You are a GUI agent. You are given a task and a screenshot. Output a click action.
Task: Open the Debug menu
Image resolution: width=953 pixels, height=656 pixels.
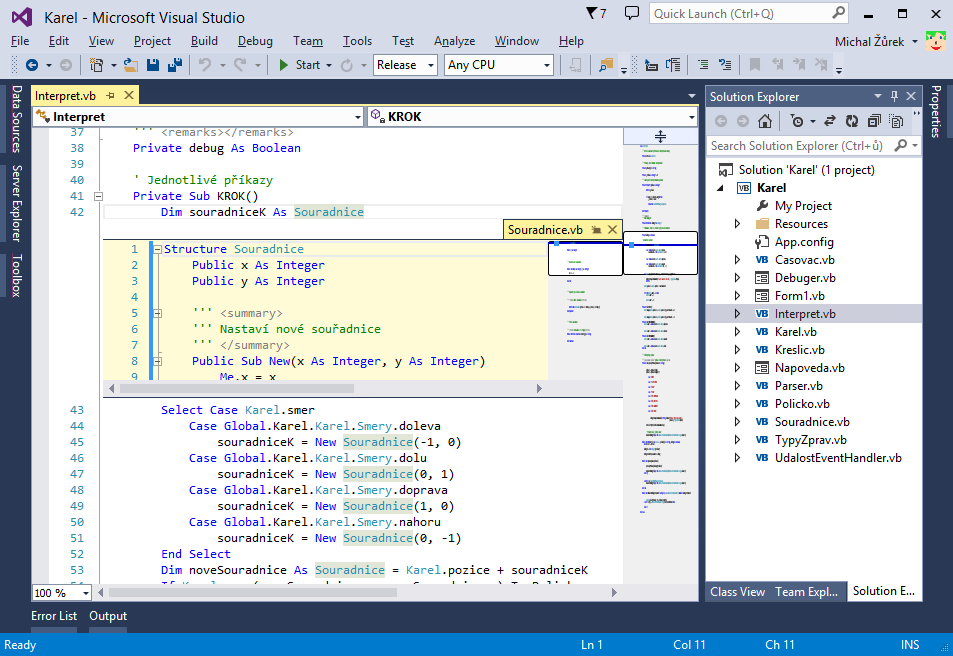click(x=255, y=41)
